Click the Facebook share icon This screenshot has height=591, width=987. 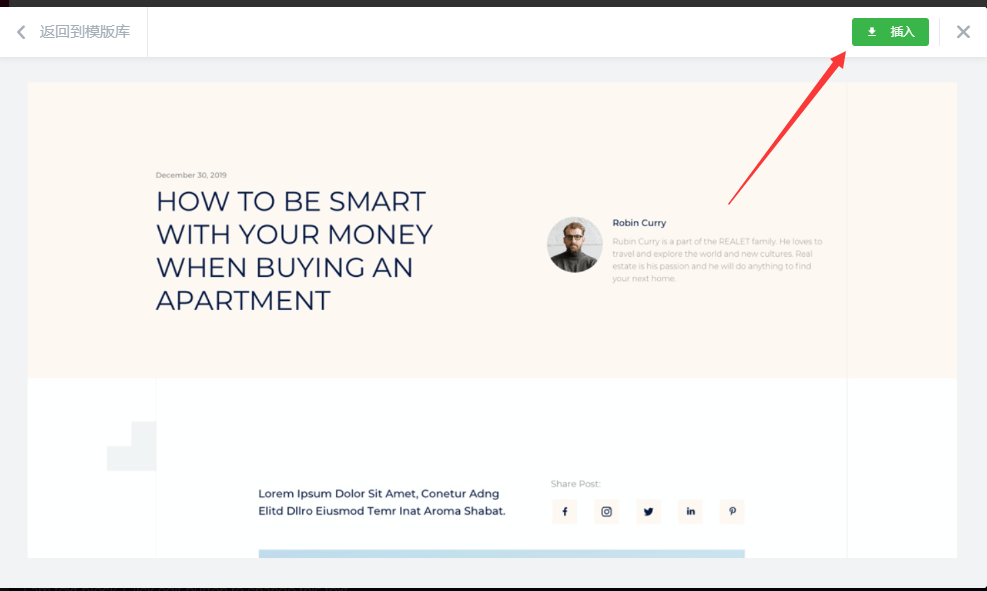pyautogui.click(x=564, y=512)
